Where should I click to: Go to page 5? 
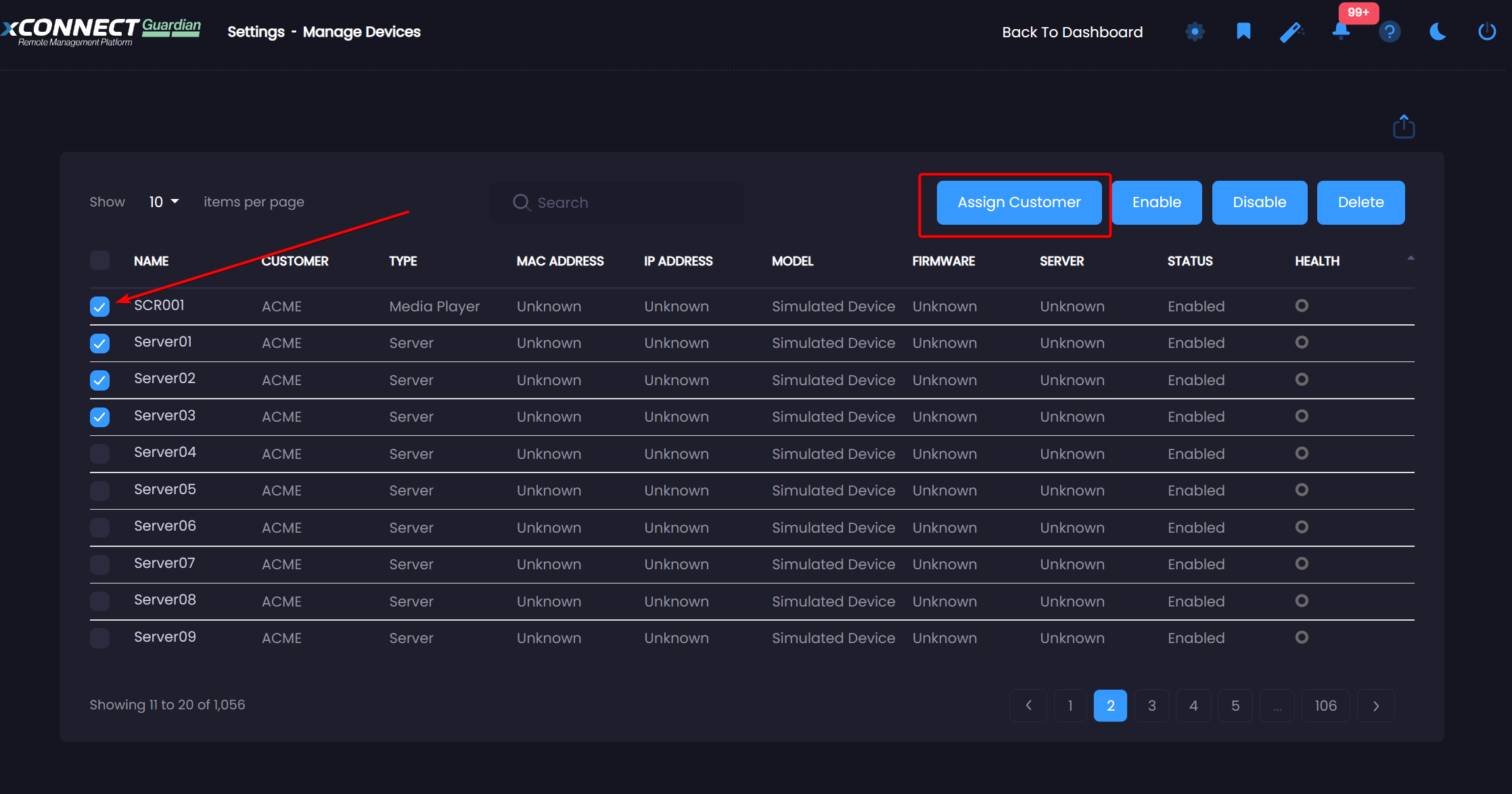1235,705
